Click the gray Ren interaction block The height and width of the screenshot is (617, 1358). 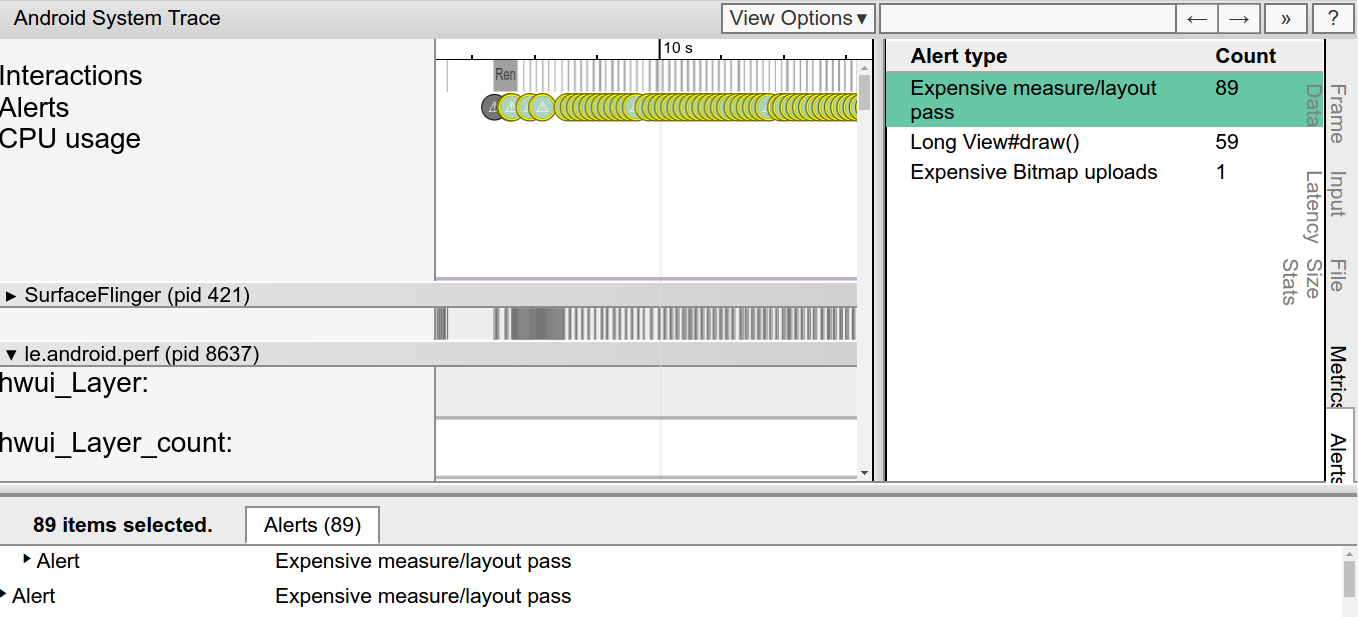[506, 75]
